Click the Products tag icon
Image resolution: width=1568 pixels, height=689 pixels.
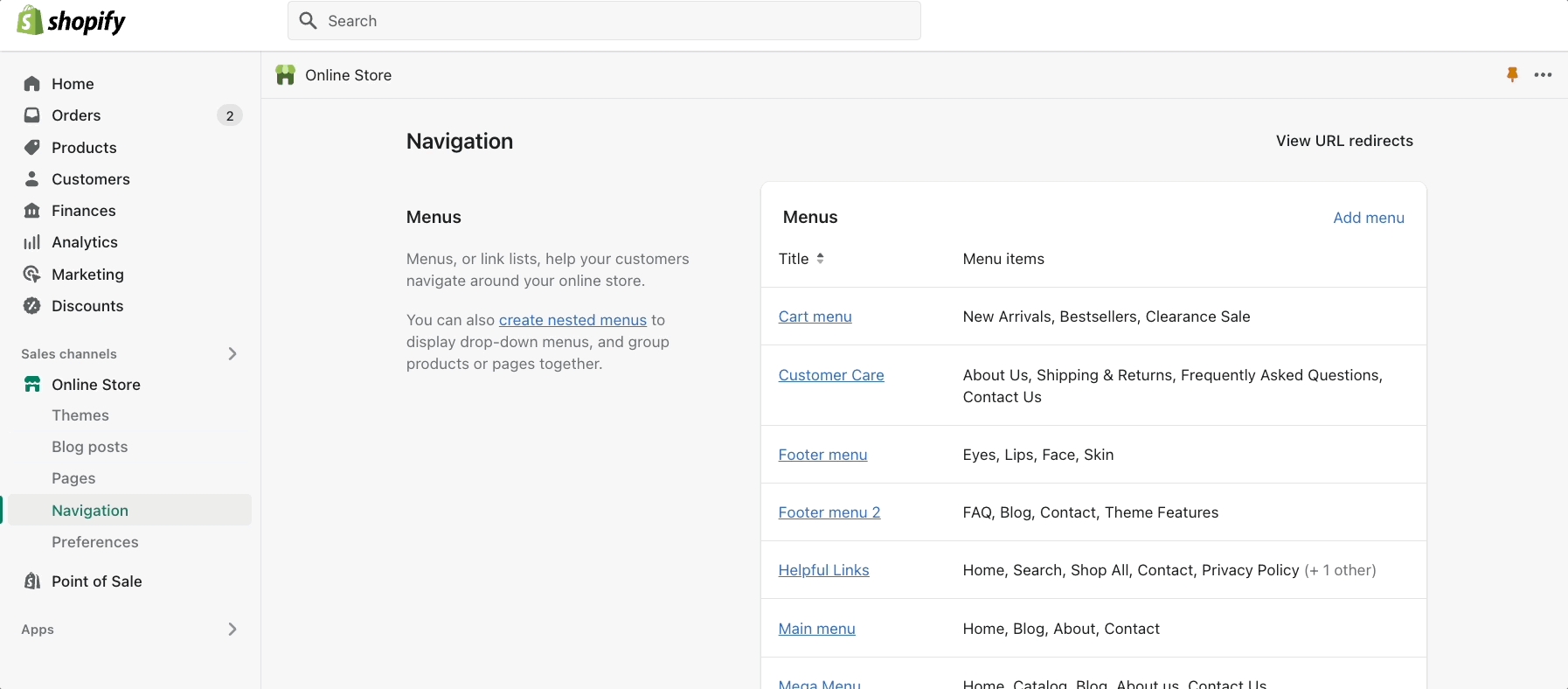click(32, 148)
